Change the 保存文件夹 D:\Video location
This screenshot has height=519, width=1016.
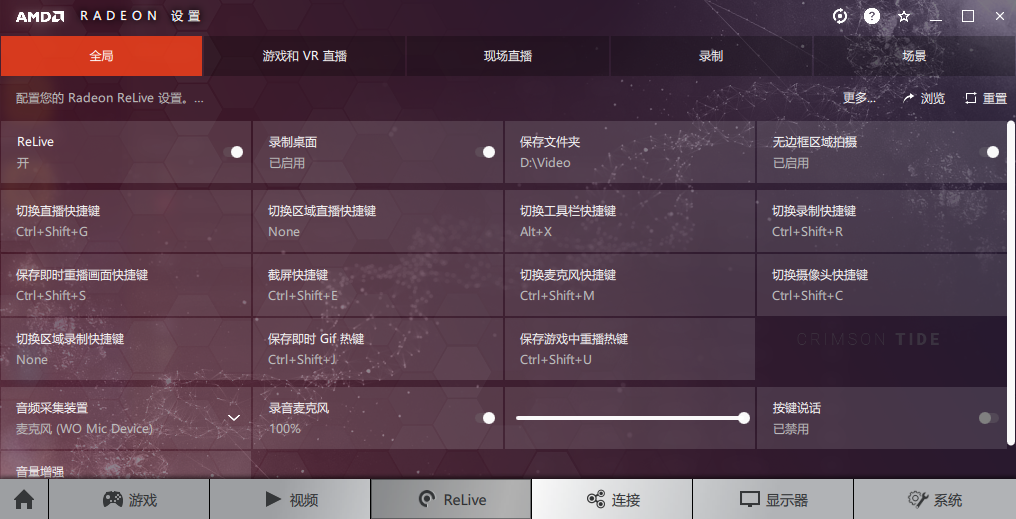(629, 152)
